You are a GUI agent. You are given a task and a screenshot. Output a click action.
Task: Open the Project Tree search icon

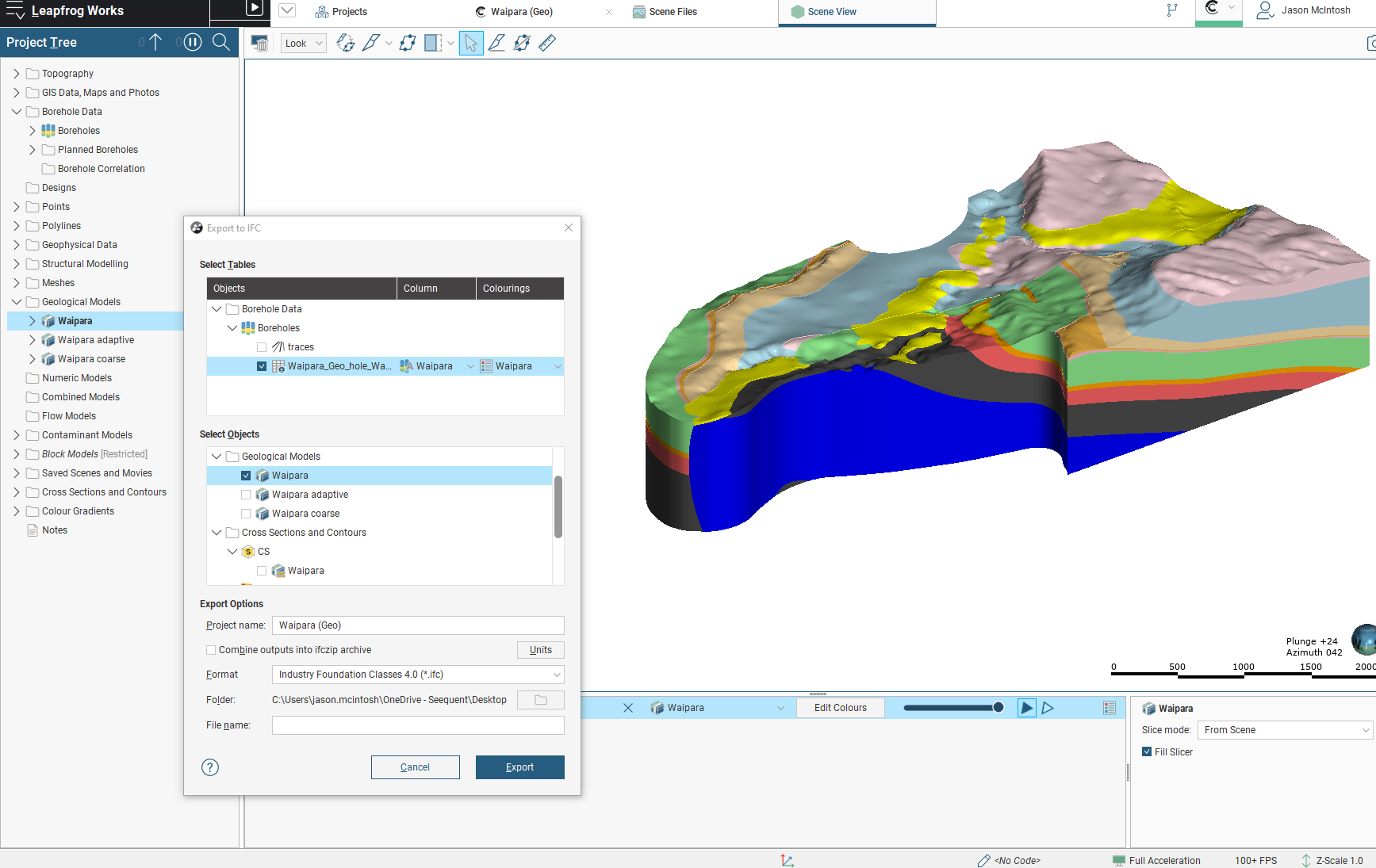click(221, 42)
